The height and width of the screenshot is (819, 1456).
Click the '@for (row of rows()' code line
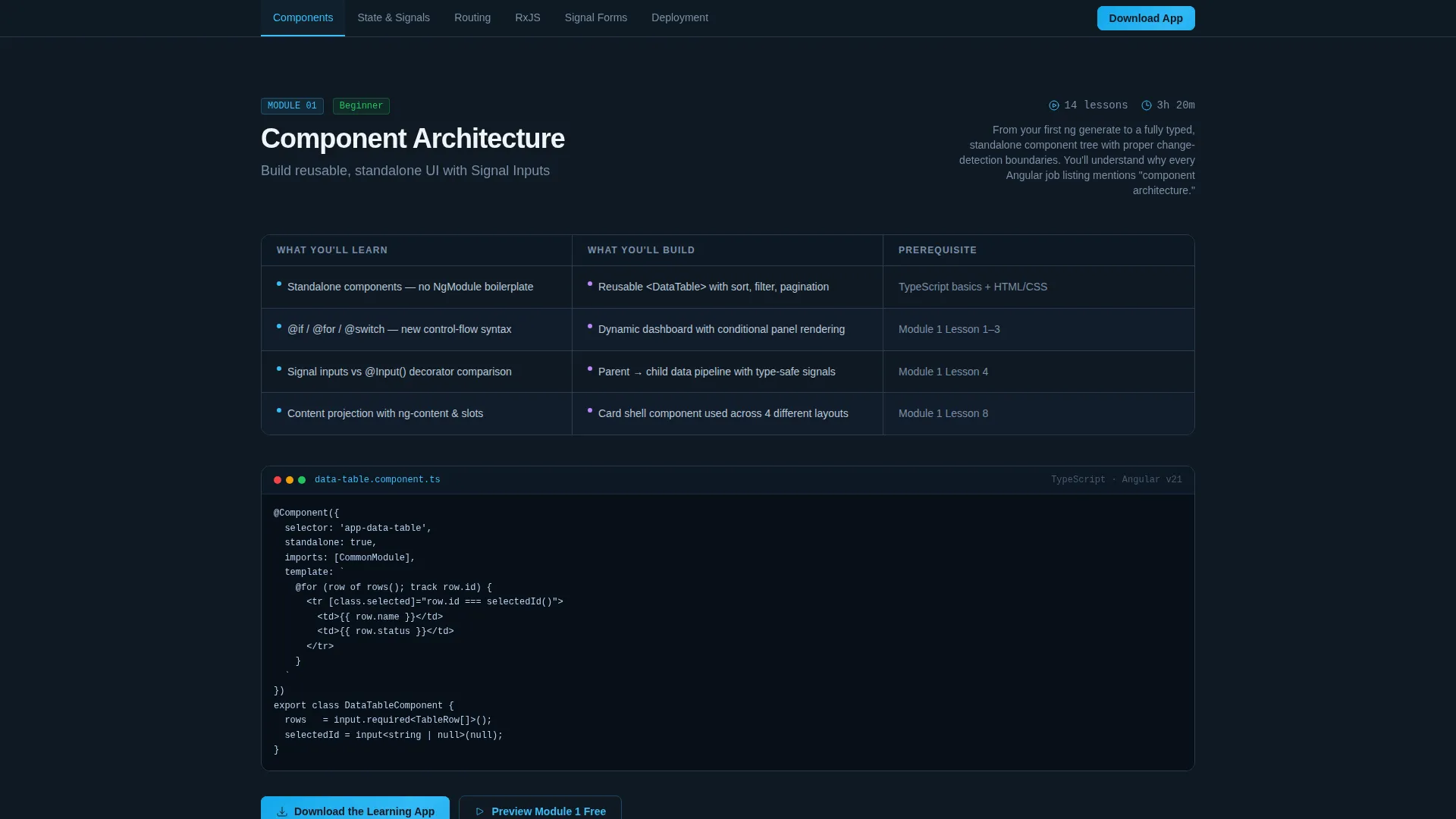click(x=394, y=587)
